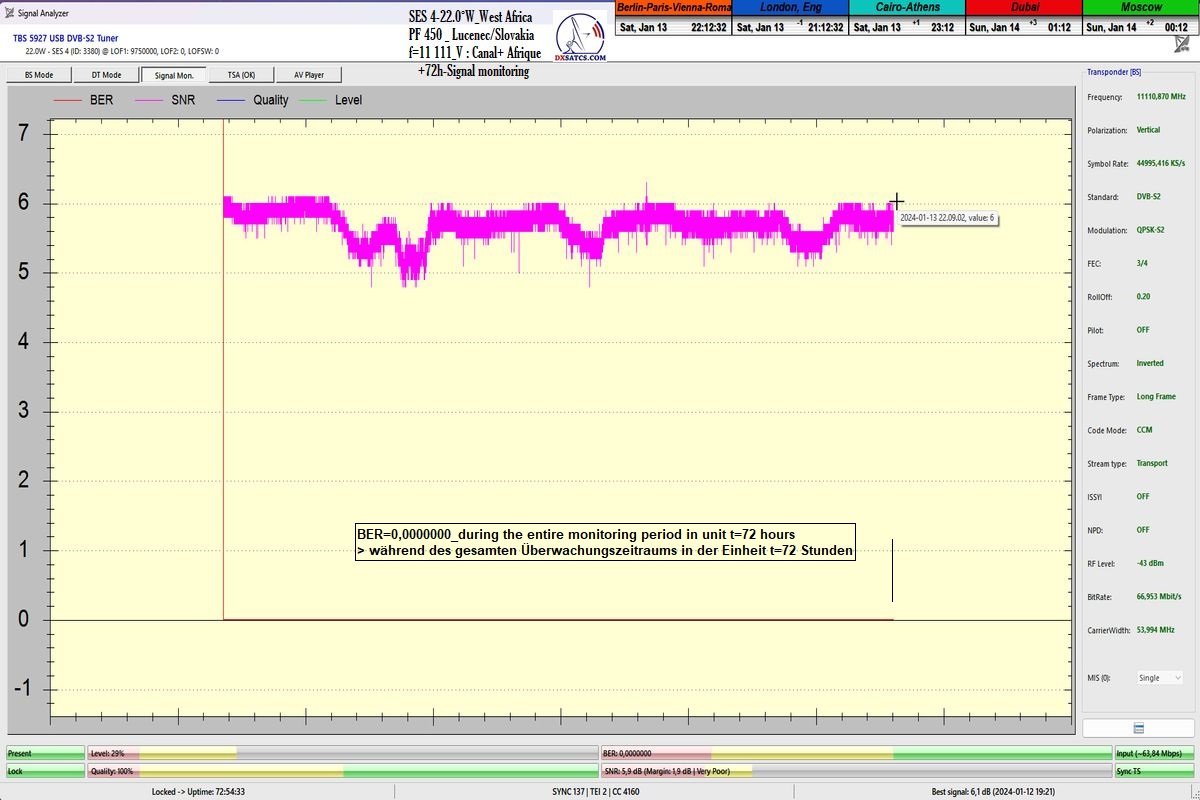The width and height of the screenshot is (1200, 800).
Task: Open the AV Player tab
Action: [308, 75]
